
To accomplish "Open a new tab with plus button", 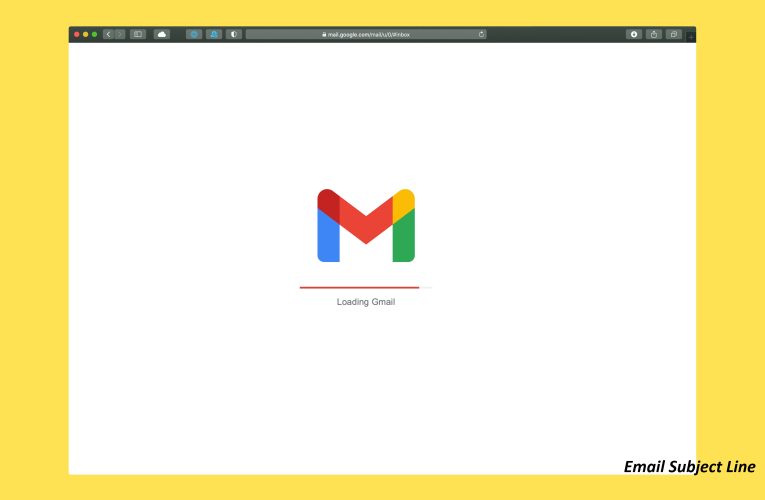I will click(x=691, y=36).
